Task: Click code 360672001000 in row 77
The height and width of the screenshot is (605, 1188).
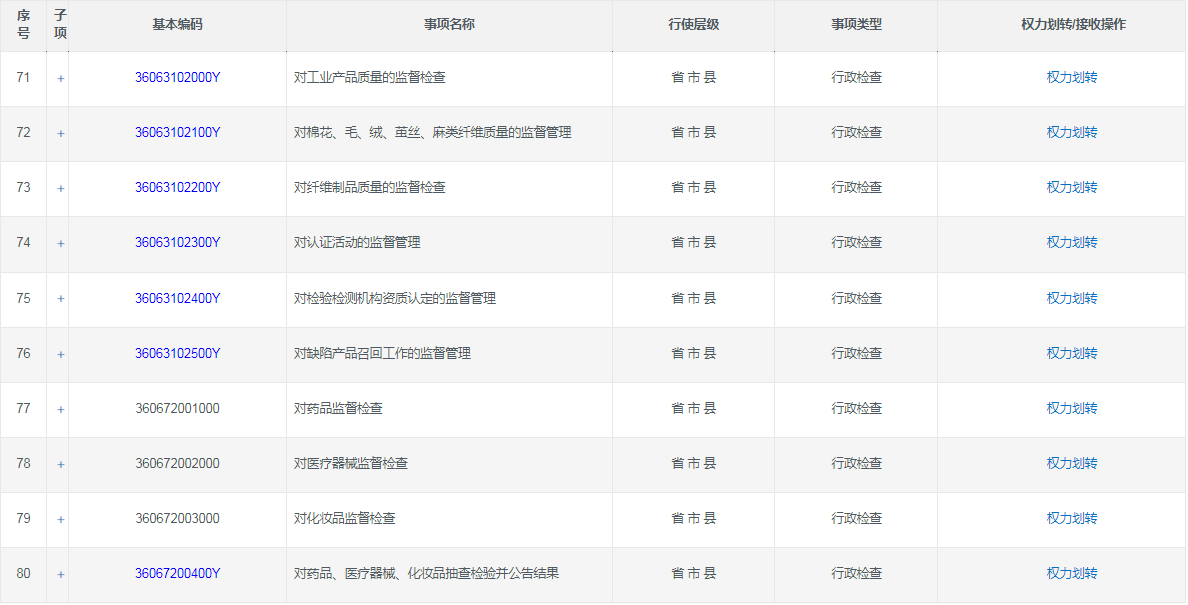Action: 177,408
